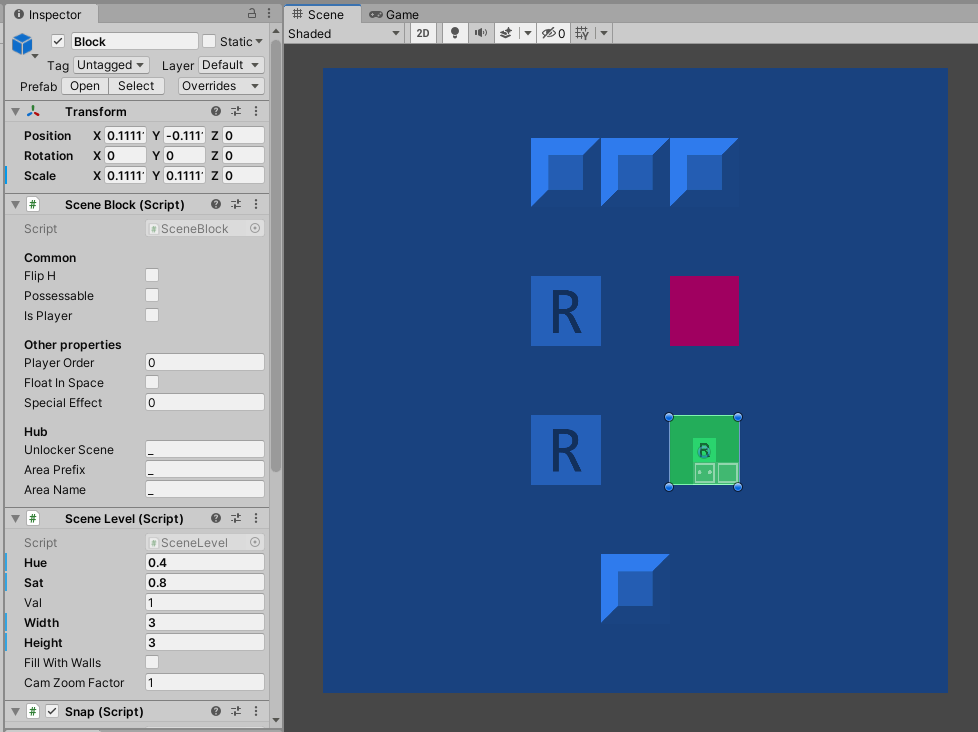
Task: Open the Layer Default dropdown
Action: point(231,65)
